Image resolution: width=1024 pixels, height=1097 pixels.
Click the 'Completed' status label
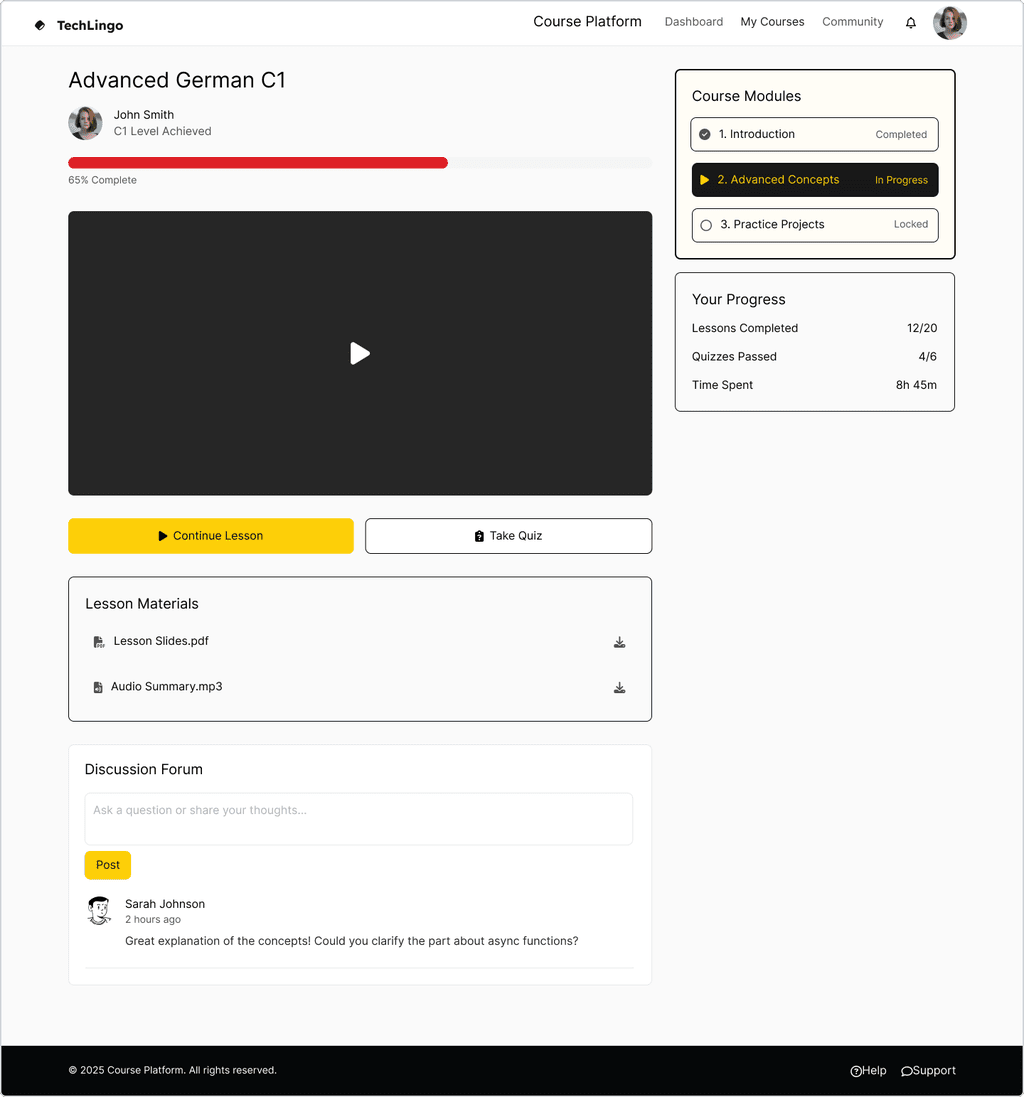click(x=901, y=134)
